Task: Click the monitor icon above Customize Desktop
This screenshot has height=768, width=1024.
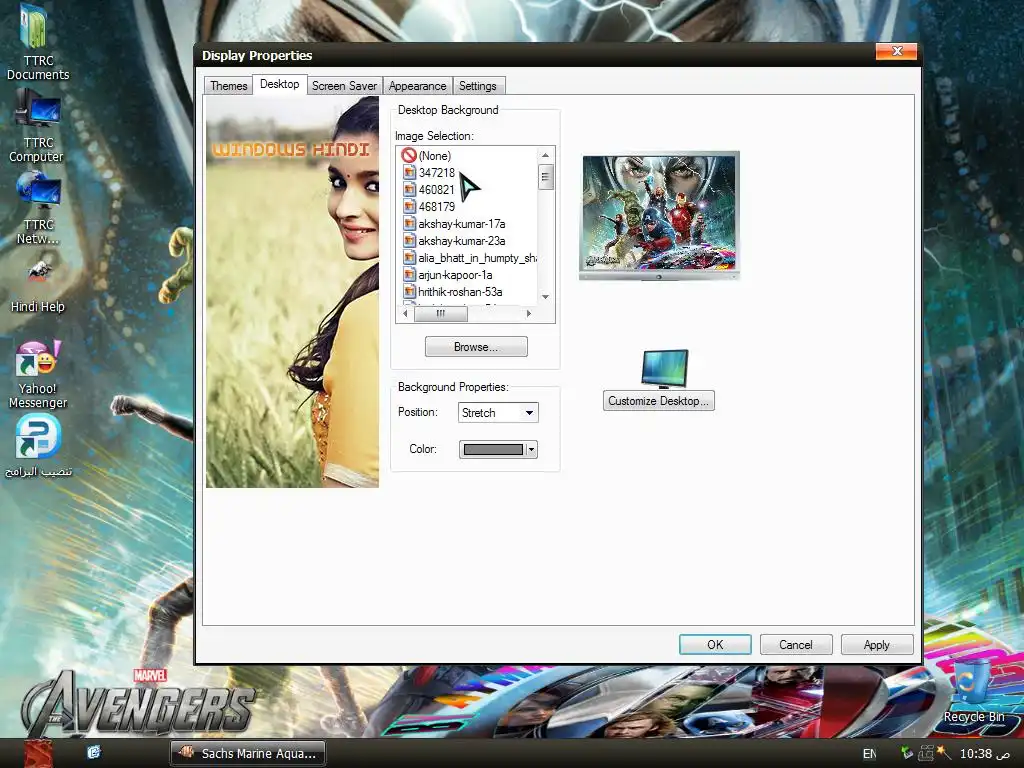Action: tap(665, 368)
